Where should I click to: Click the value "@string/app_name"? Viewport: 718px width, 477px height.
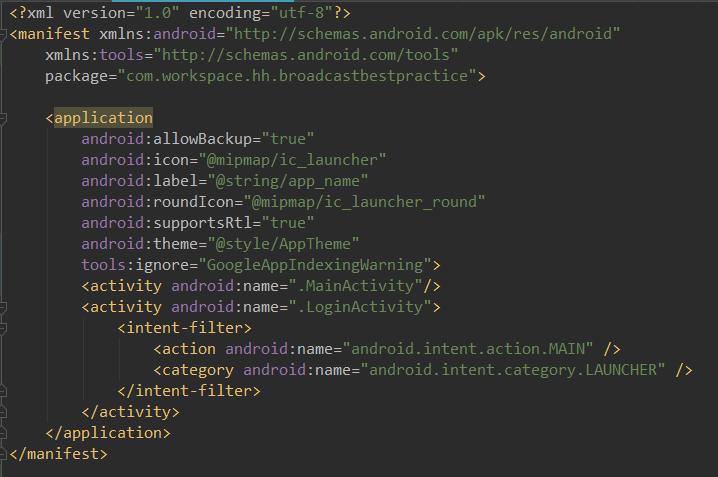288,181
